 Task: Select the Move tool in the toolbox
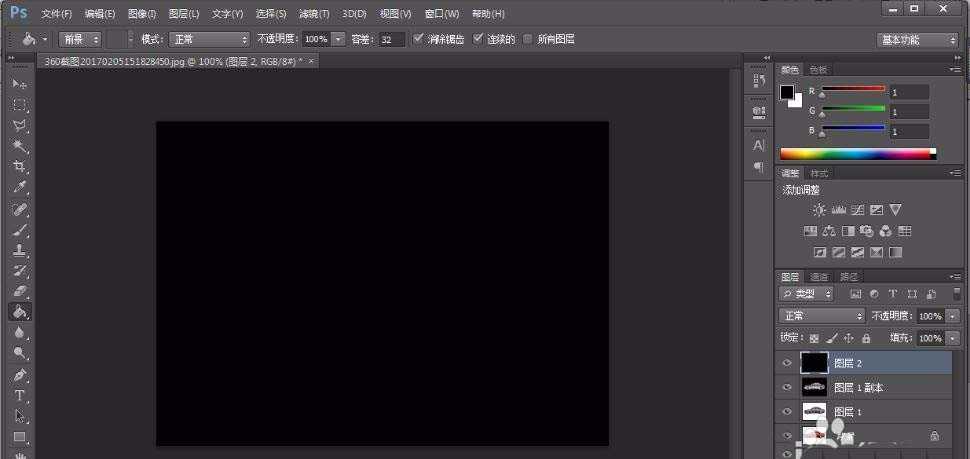coord(19,83)
